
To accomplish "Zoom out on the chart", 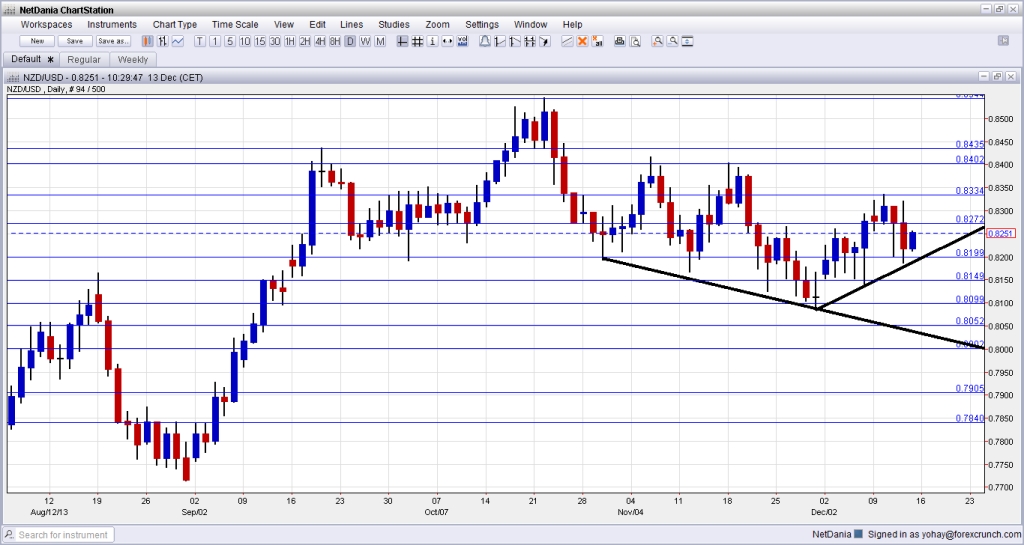I will tap(672, 41).
